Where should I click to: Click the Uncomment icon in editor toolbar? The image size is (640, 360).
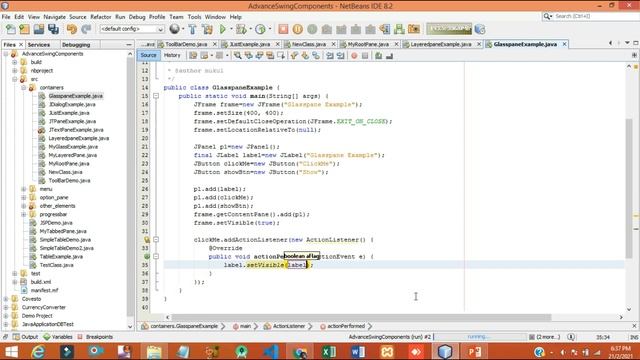(389, 56)
